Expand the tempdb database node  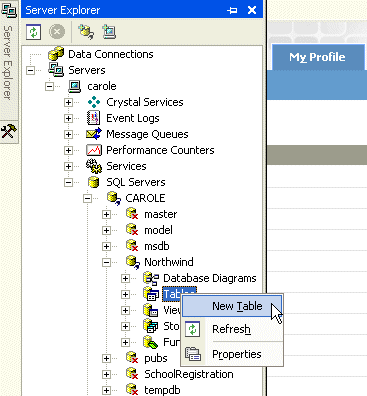(106, 390)
